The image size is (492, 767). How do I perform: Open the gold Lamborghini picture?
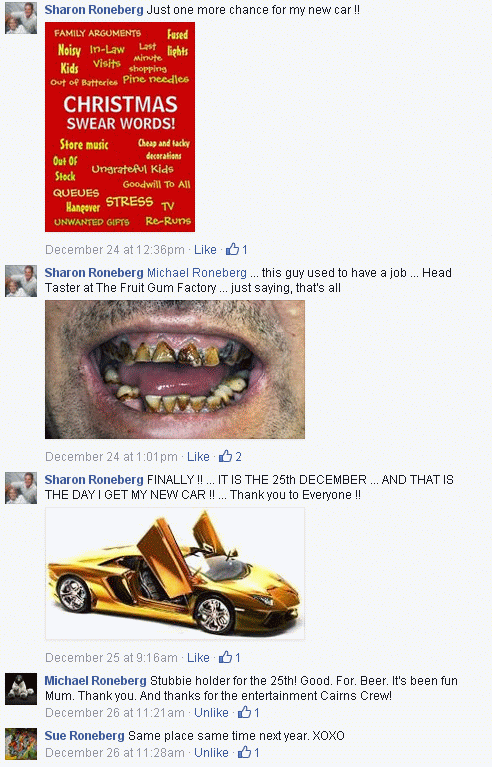(175, 574)
